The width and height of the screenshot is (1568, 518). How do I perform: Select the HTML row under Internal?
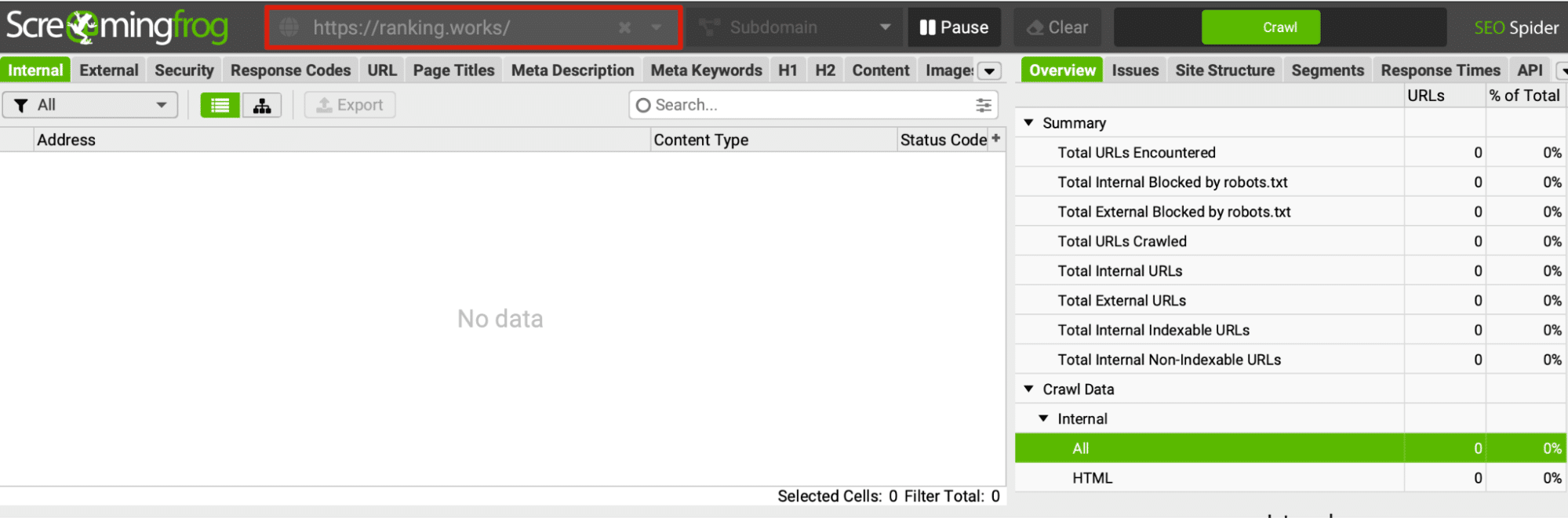[x=1092, y=478]
